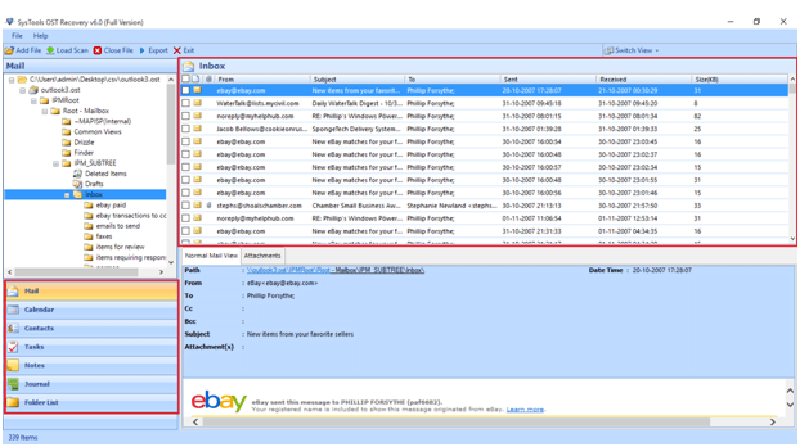Open the Folder List navigation item

pos(92,402)
